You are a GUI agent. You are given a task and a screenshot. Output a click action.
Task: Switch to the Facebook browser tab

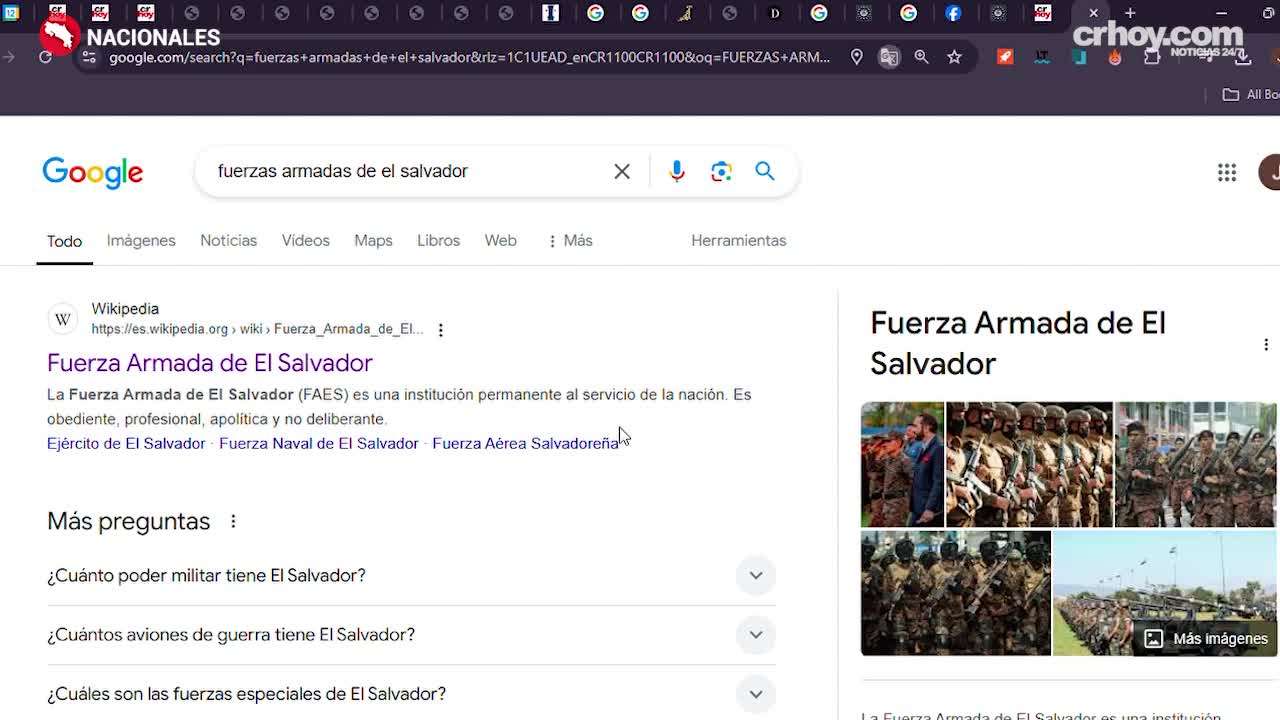click(x=953, y=13)
